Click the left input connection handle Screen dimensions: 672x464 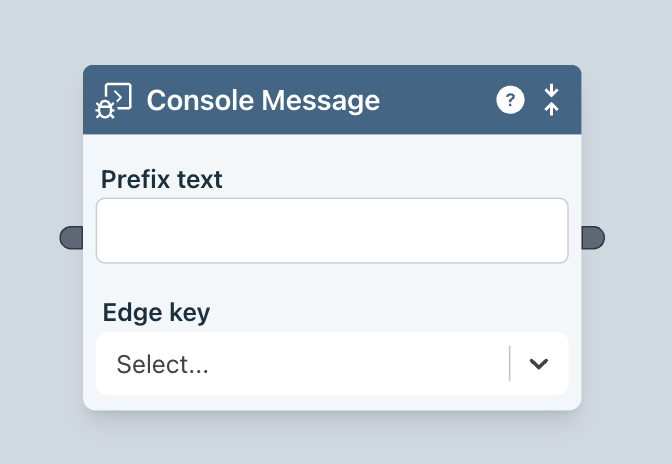(71, 237)
